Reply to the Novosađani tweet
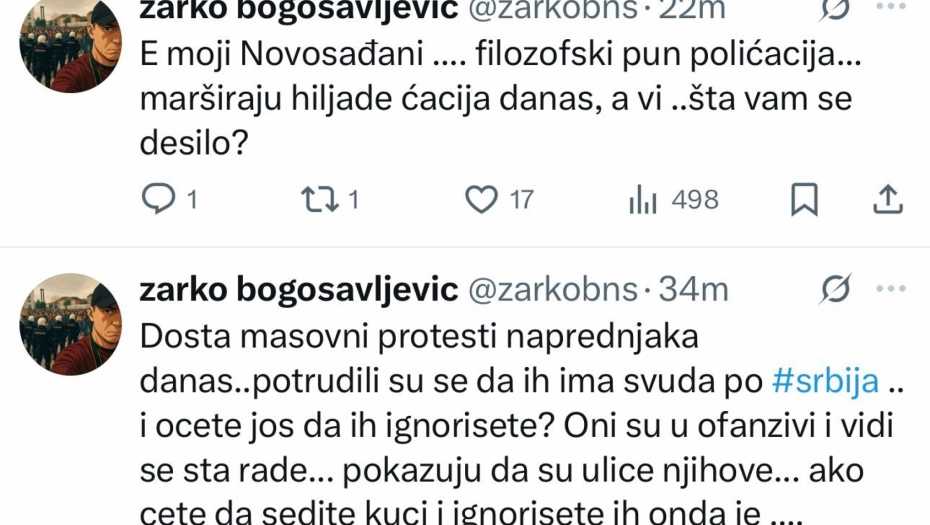This screenshot has height=525, width=930. [x=158, y=200]
